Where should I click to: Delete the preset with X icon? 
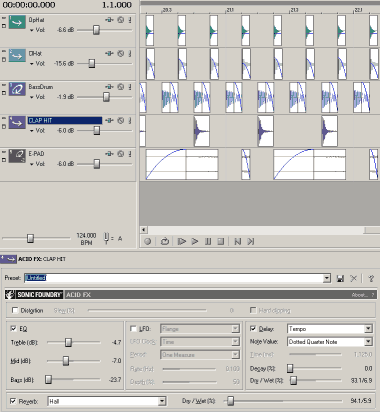coord(353,278)
